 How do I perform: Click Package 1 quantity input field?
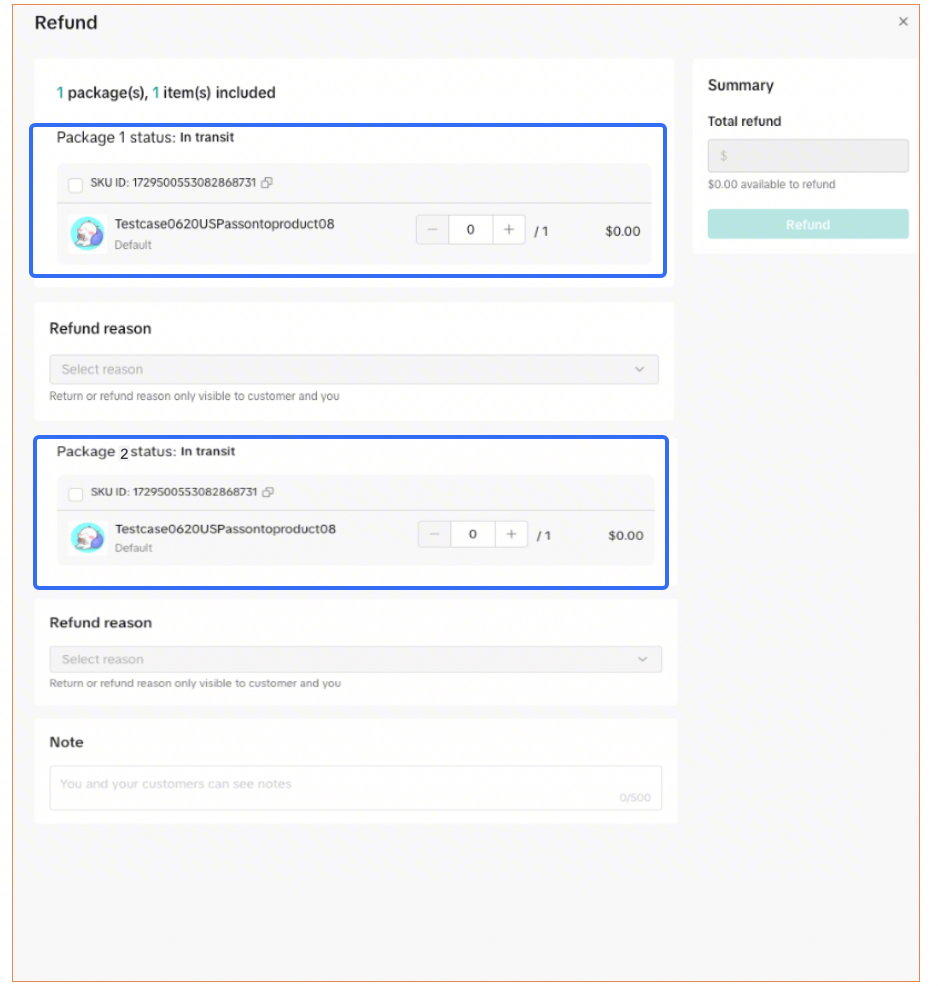click(470, 230)
